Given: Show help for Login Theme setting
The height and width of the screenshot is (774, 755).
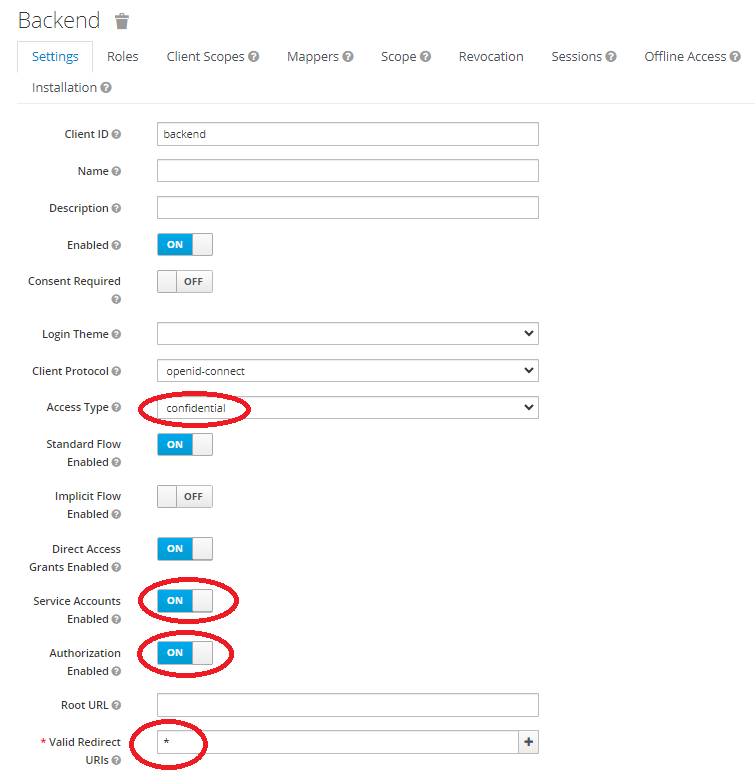Looking at the screenshot, I should (x=116, y=334).
